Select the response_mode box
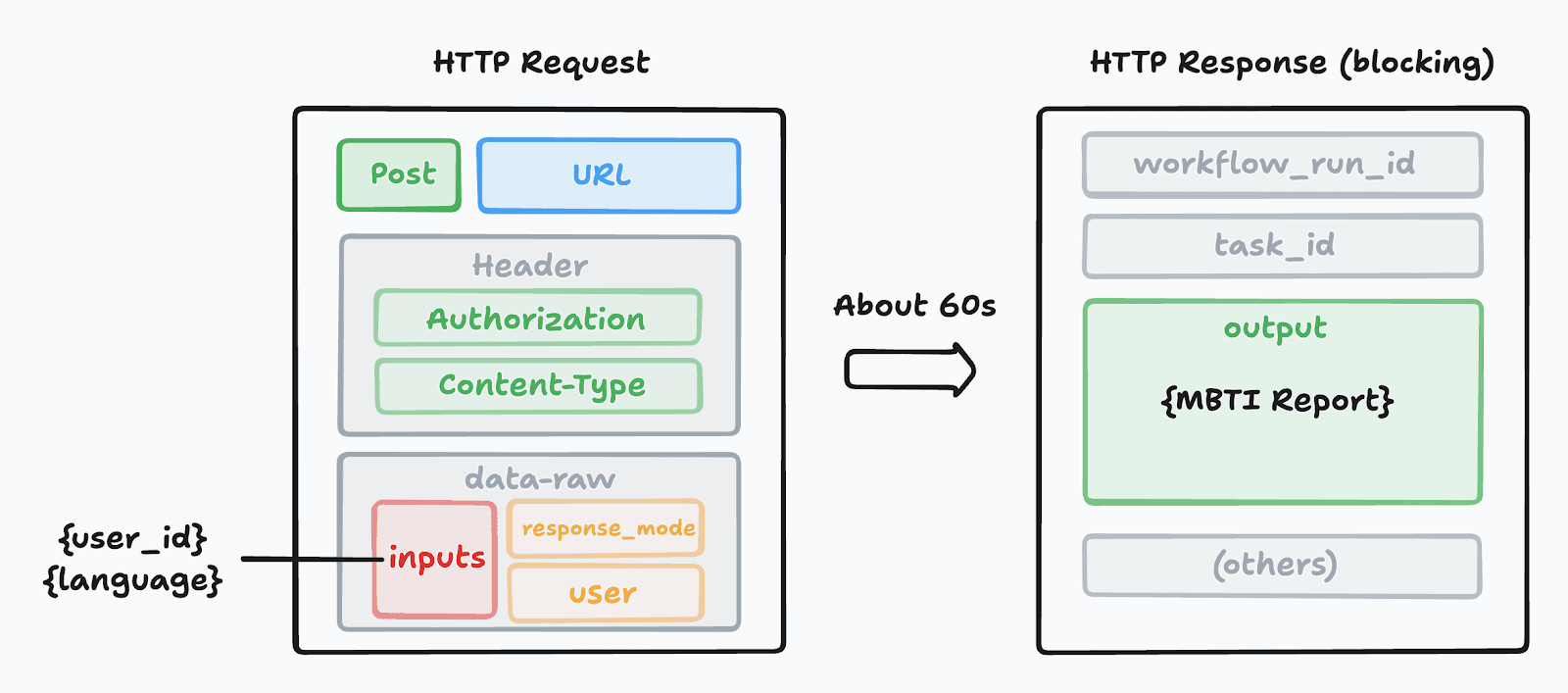Image resolution: width=1568 pixels, height=693 pixels. click(x=607, y=528)
